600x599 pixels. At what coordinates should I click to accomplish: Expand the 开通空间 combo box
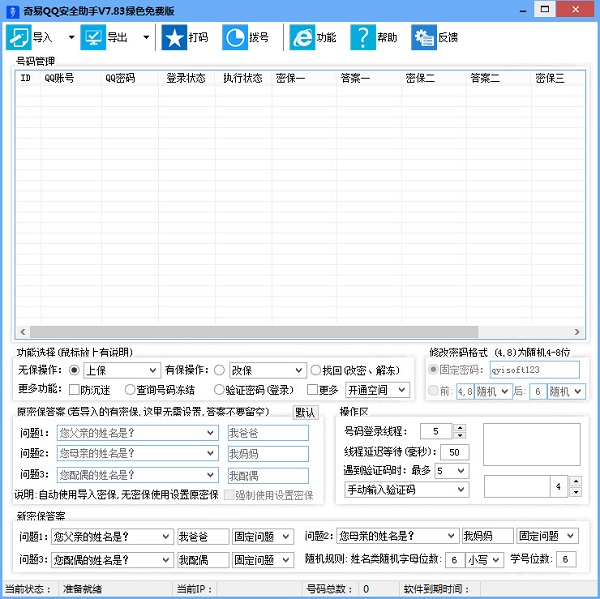click(377, 390)
